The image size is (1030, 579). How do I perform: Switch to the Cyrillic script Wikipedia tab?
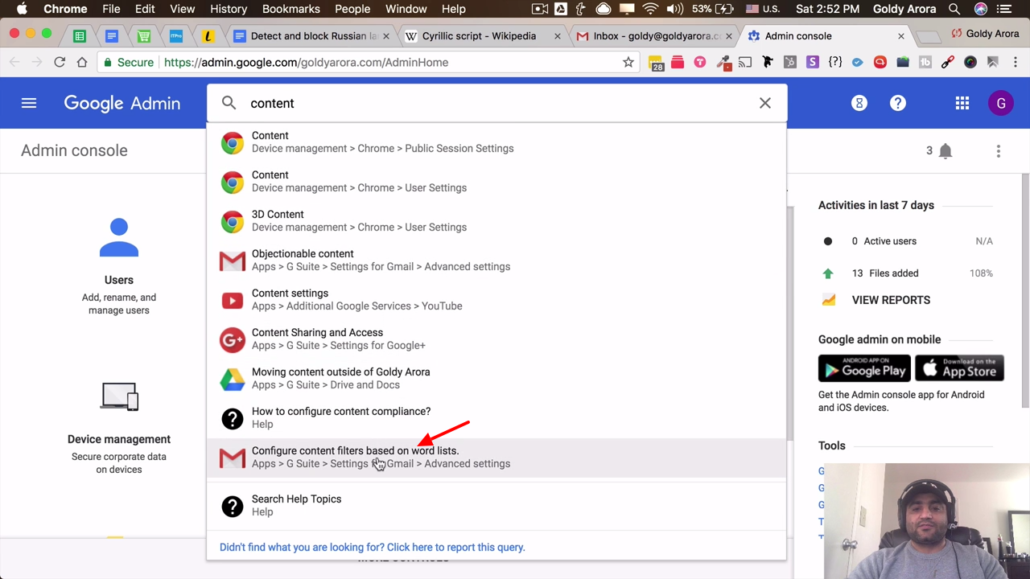pyautogui.click(x=482, y=36)
